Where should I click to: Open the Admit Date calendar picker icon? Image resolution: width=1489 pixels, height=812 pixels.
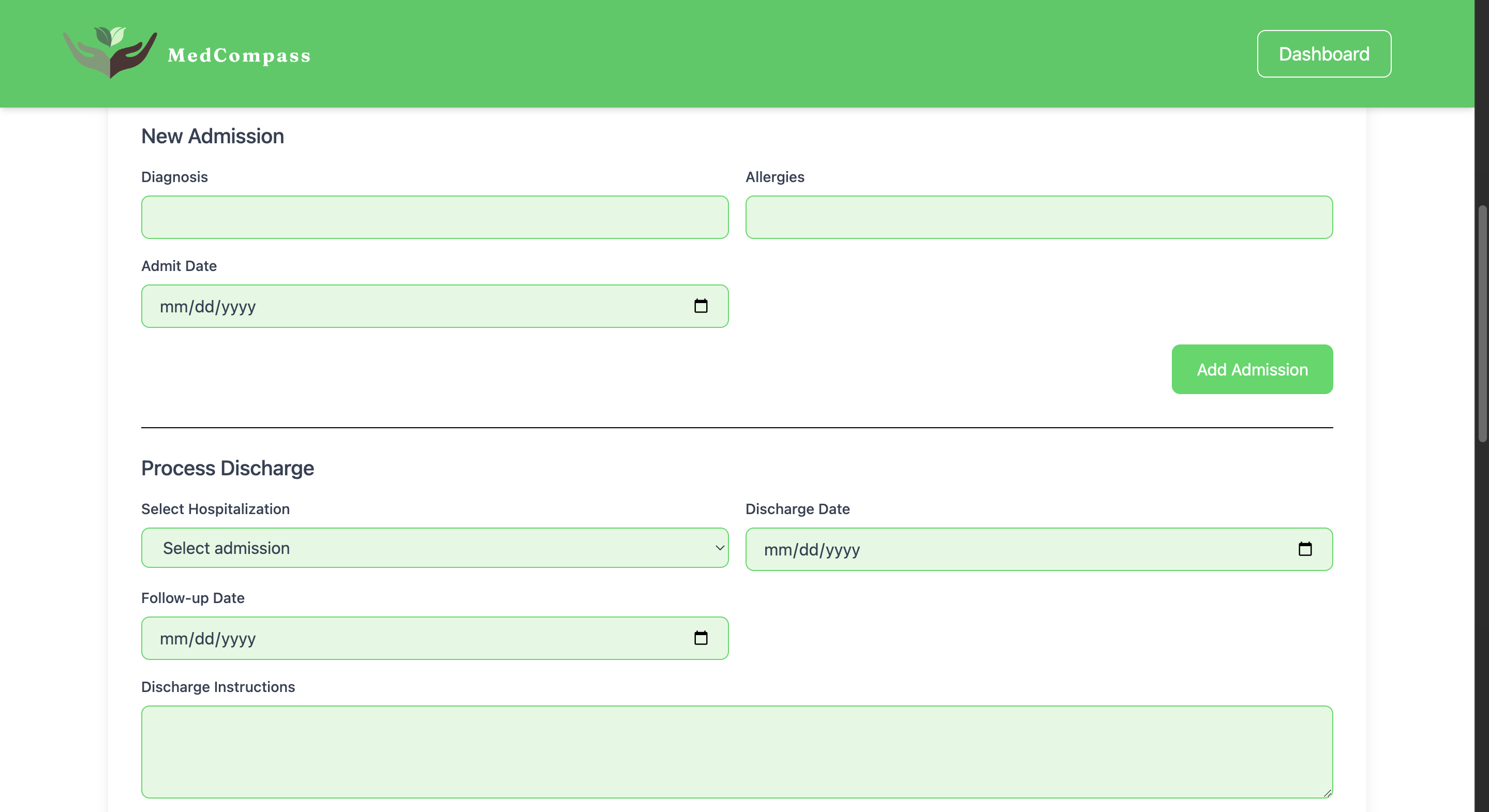coord(701,306)
